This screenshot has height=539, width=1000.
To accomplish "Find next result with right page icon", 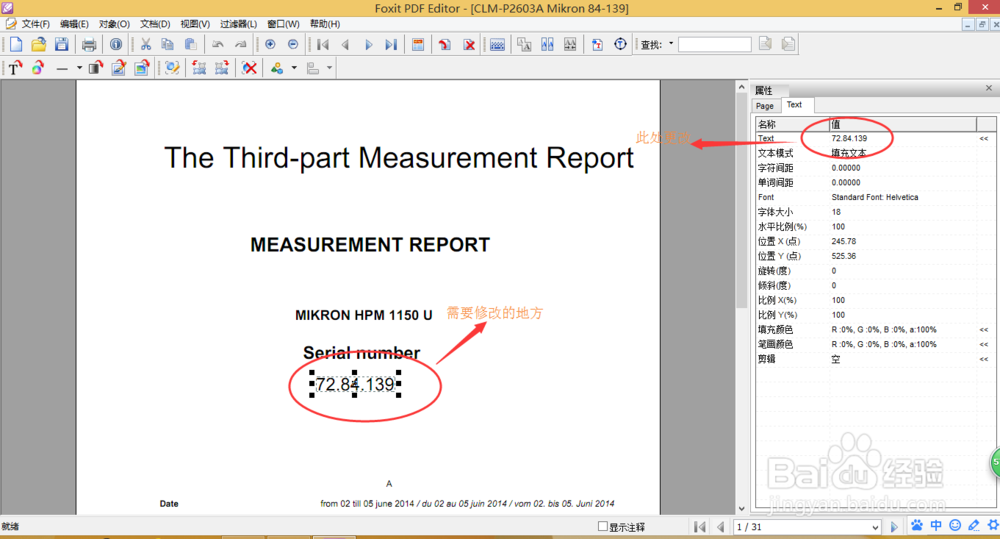I will tap(788, 44).
